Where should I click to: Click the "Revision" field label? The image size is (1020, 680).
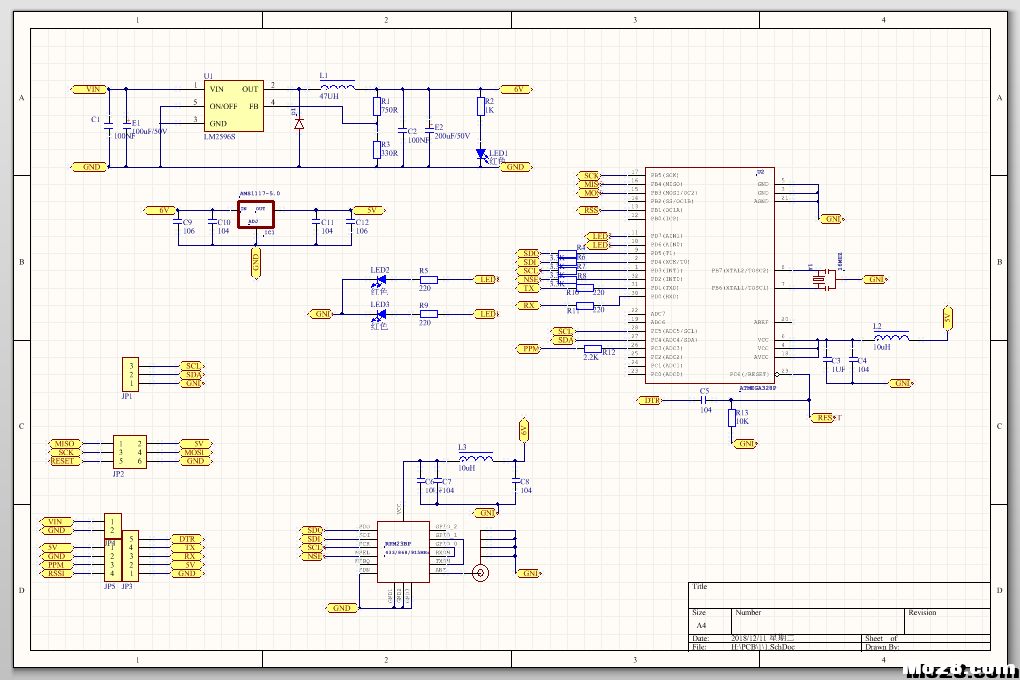[x=922, y=612]
